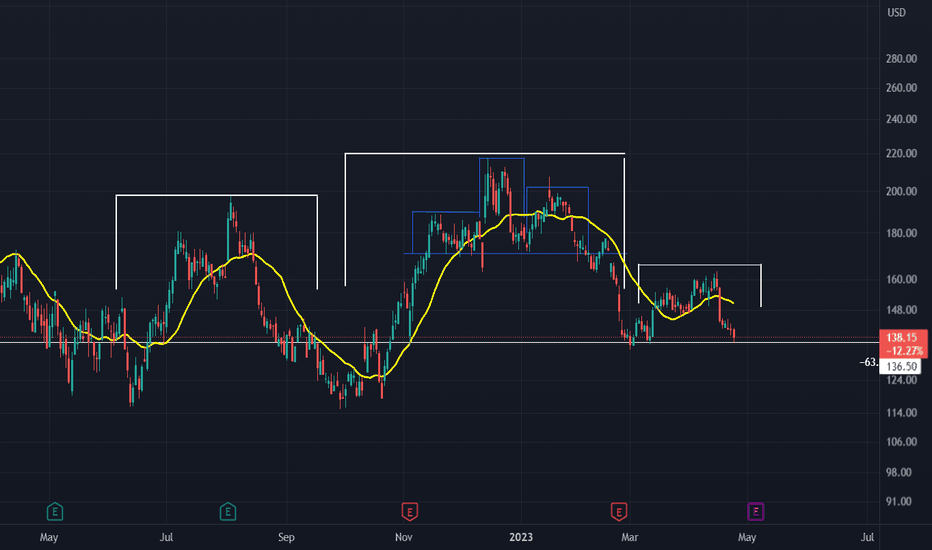The image size is (932, 550).
Task: Click the Jul label at time axis end
Action: (x=867, y=538)
